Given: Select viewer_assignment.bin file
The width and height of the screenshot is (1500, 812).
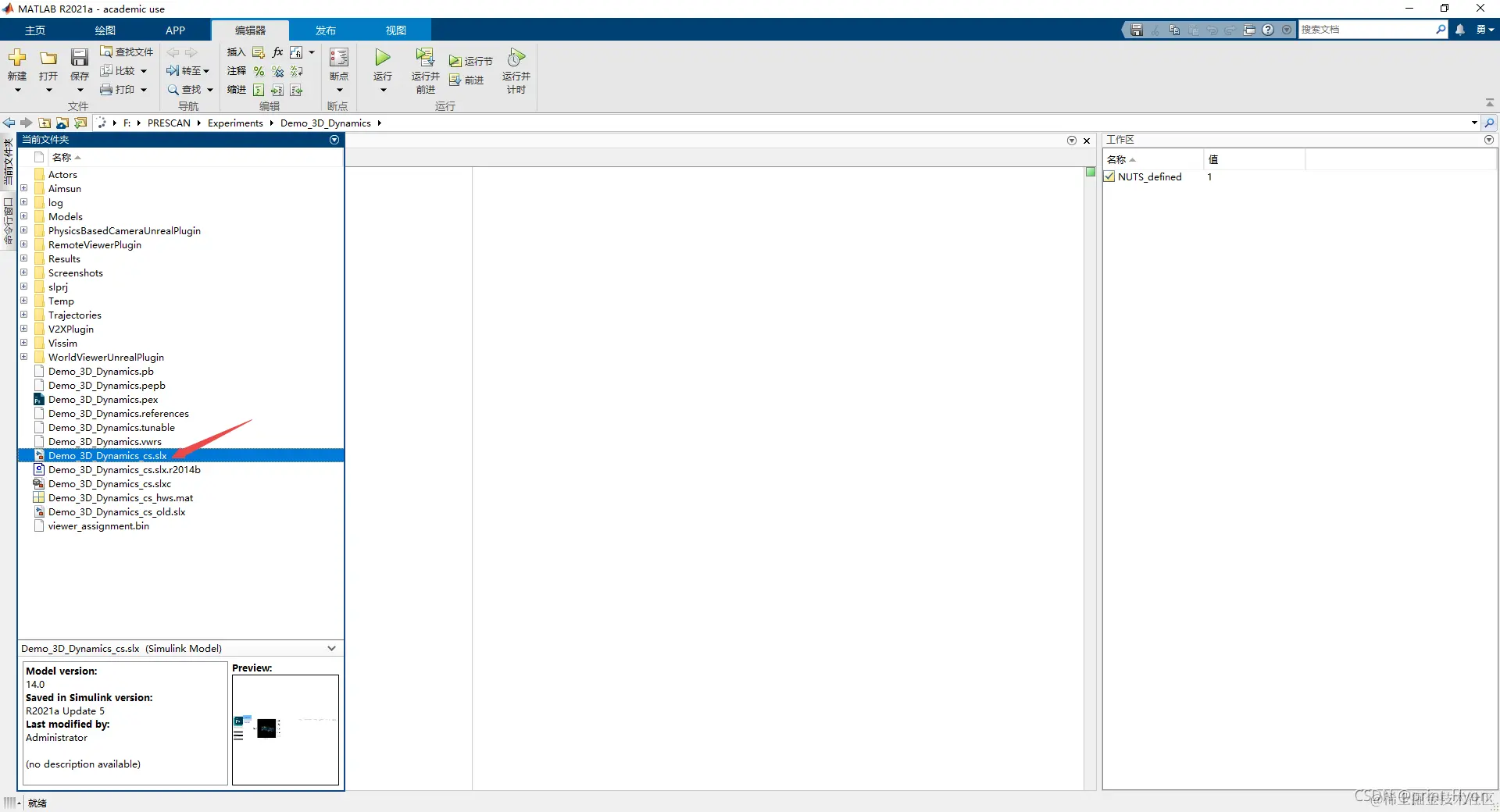Looking at the screenshot, I should 180,525.
